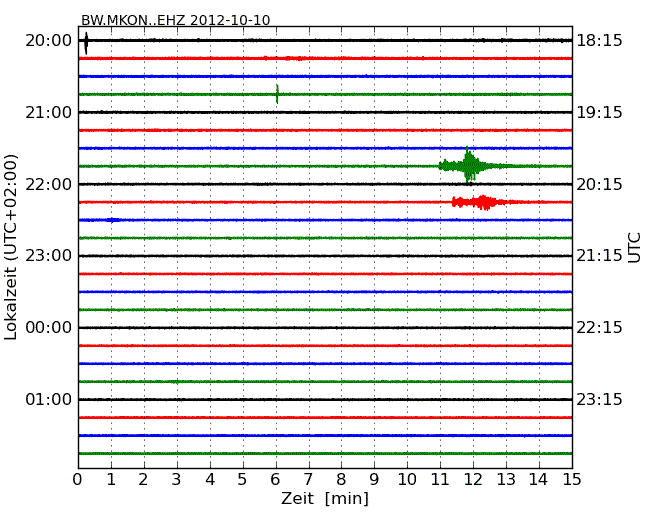This screenshot has height=520, width=650.
Task: Click the 23:15 UTC label
Action: pyautogui.click(x=599, y=399)
